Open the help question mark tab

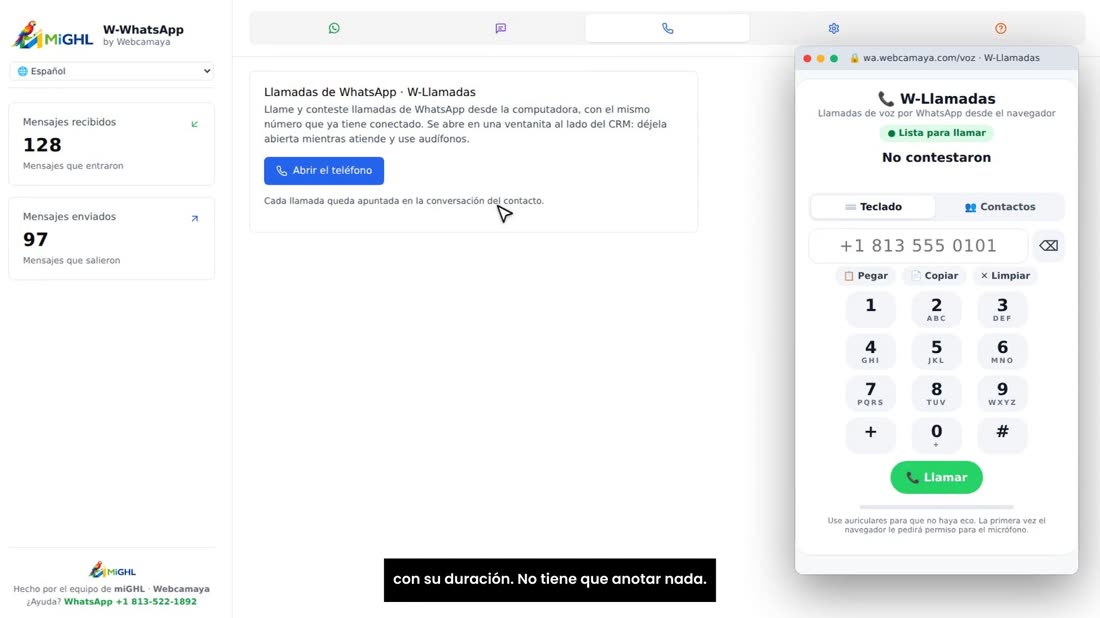(1000, 28)
